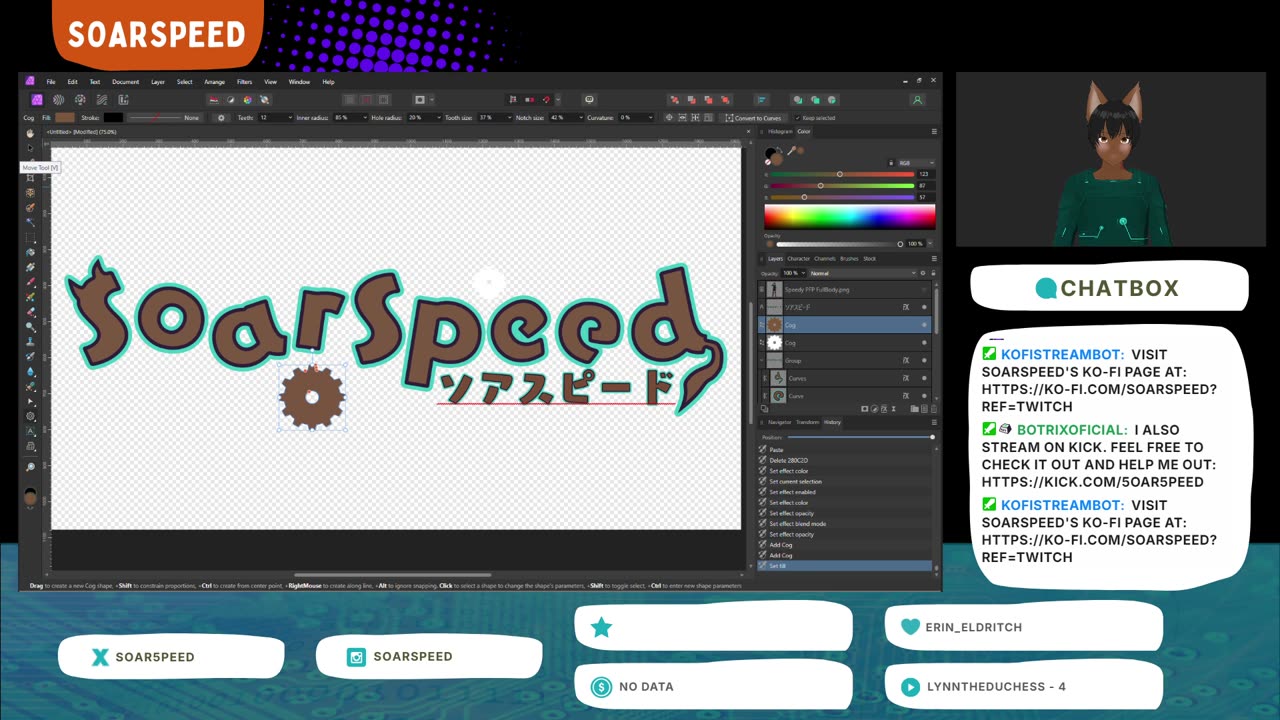Collapse the Group layer expander

(x=762, y=361)
